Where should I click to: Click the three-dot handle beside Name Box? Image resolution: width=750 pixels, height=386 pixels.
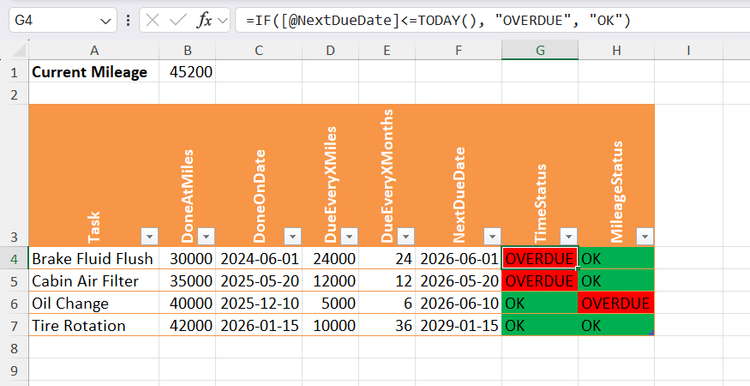click(x=128, y=21)
